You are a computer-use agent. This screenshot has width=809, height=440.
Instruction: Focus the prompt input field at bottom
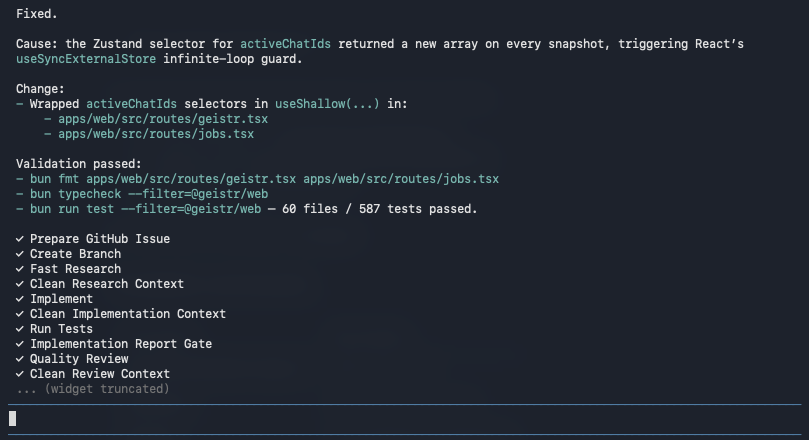coord(404,419)
